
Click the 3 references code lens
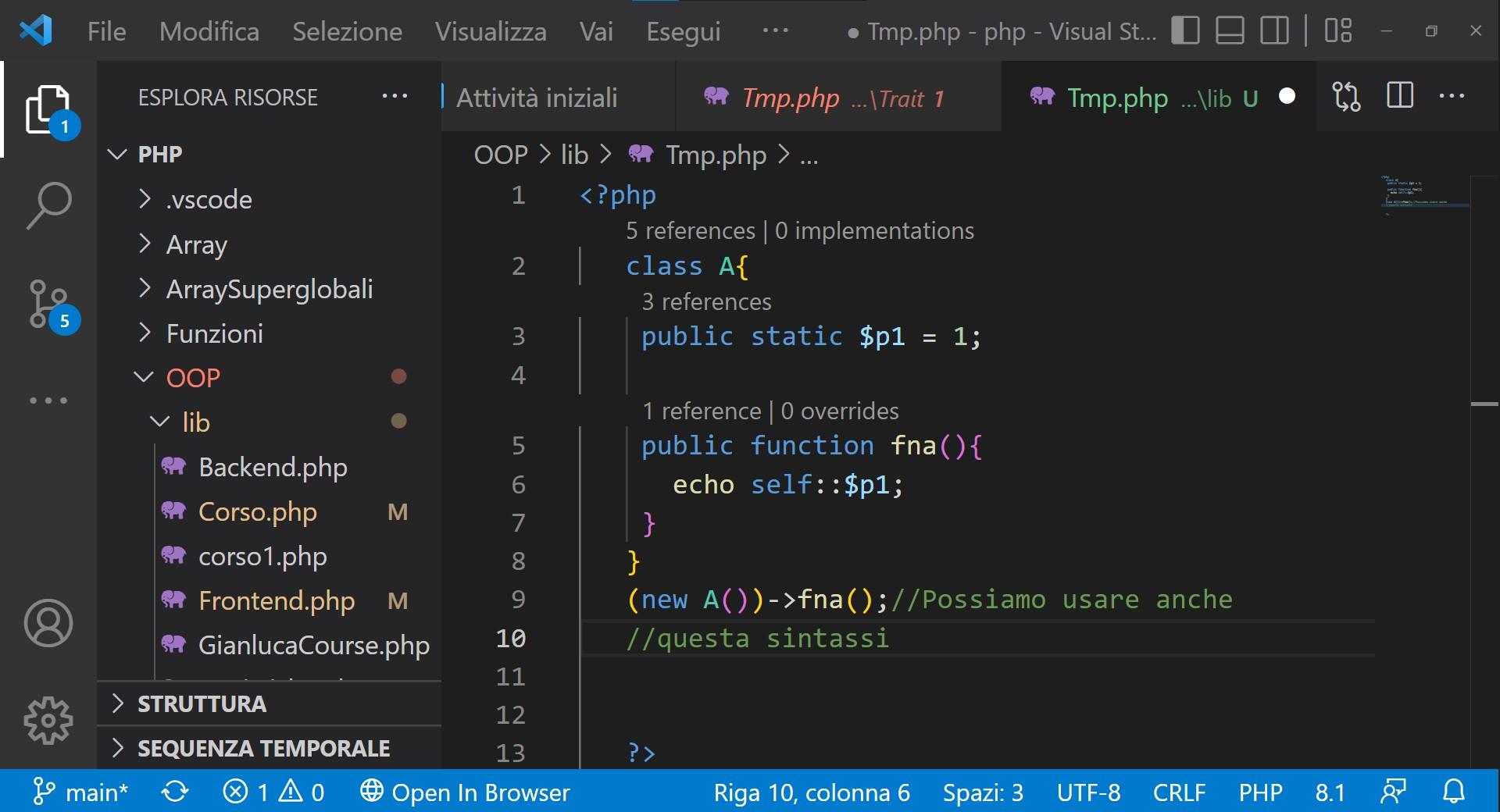pyautogui.click(x=706, y=301)
